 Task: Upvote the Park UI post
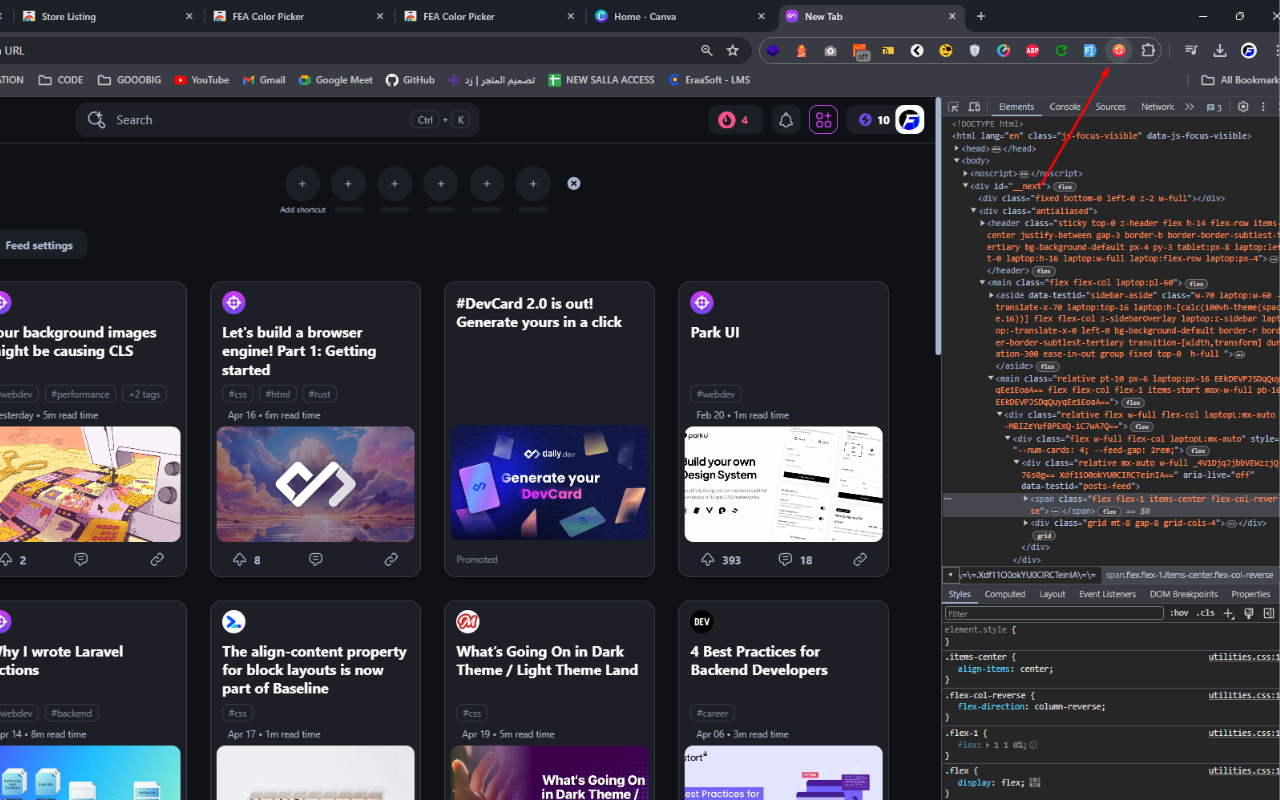click(707, 560)
